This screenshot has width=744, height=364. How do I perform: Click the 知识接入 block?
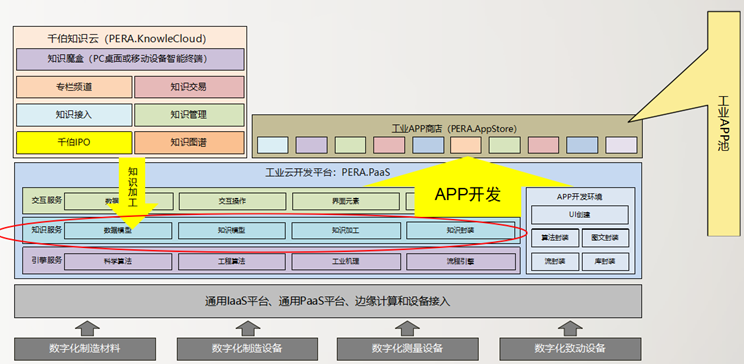(x=74, y=115)
